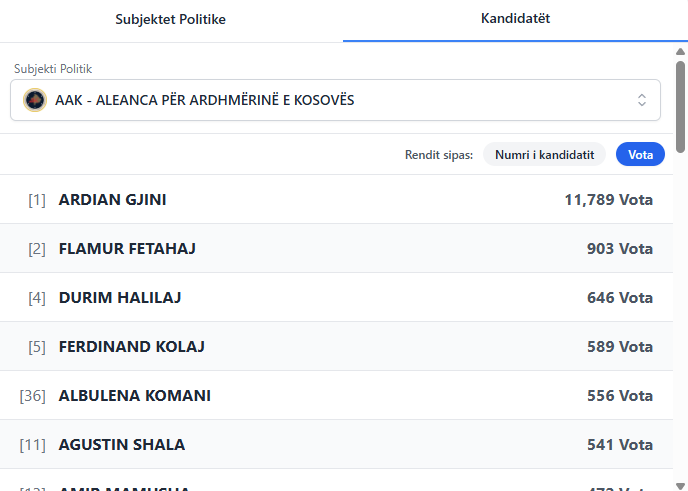
Task: Click the Rendit sipas label
Action: pos(439,154)
